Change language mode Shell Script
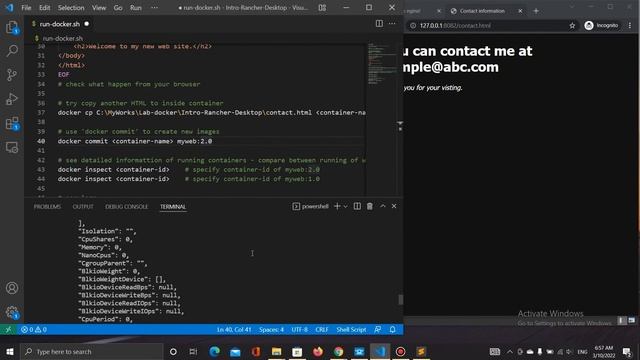 coord(351,329)
